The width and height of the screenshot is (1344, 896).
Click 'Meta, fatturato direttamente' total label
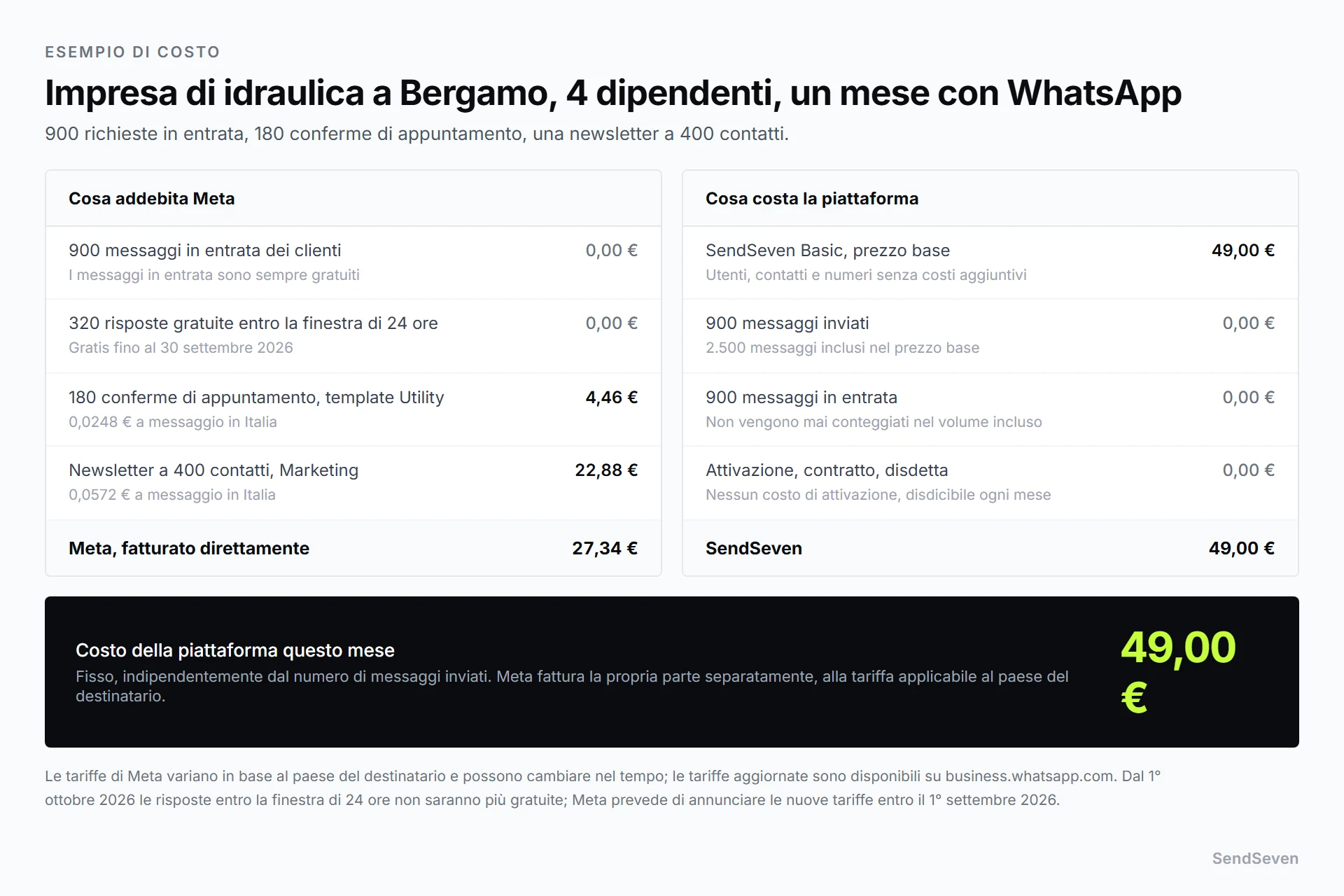tap(189, 549)
